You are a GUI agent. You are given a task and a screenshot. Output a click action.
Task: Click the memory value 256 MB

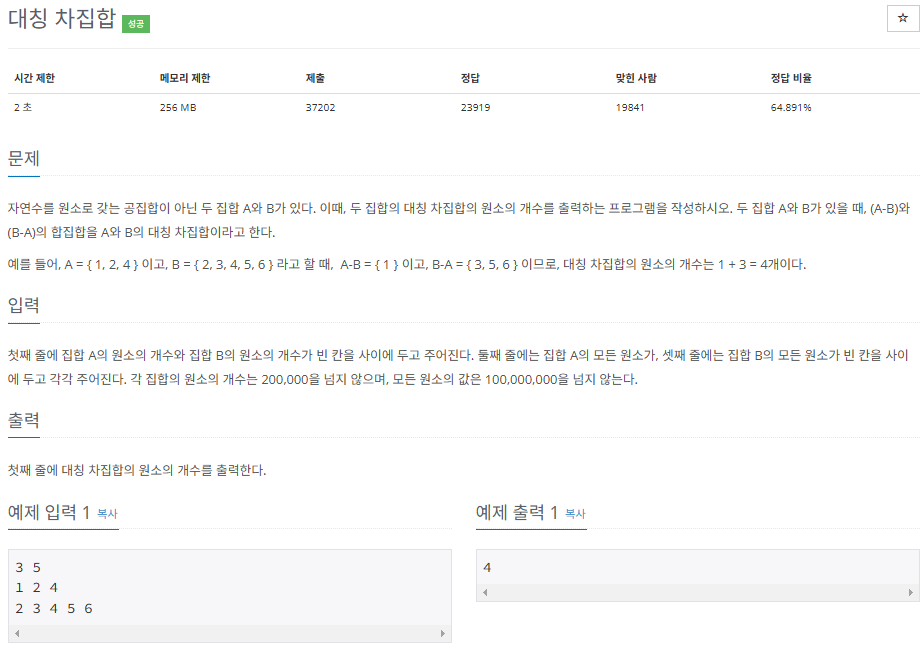click(178, 107)
